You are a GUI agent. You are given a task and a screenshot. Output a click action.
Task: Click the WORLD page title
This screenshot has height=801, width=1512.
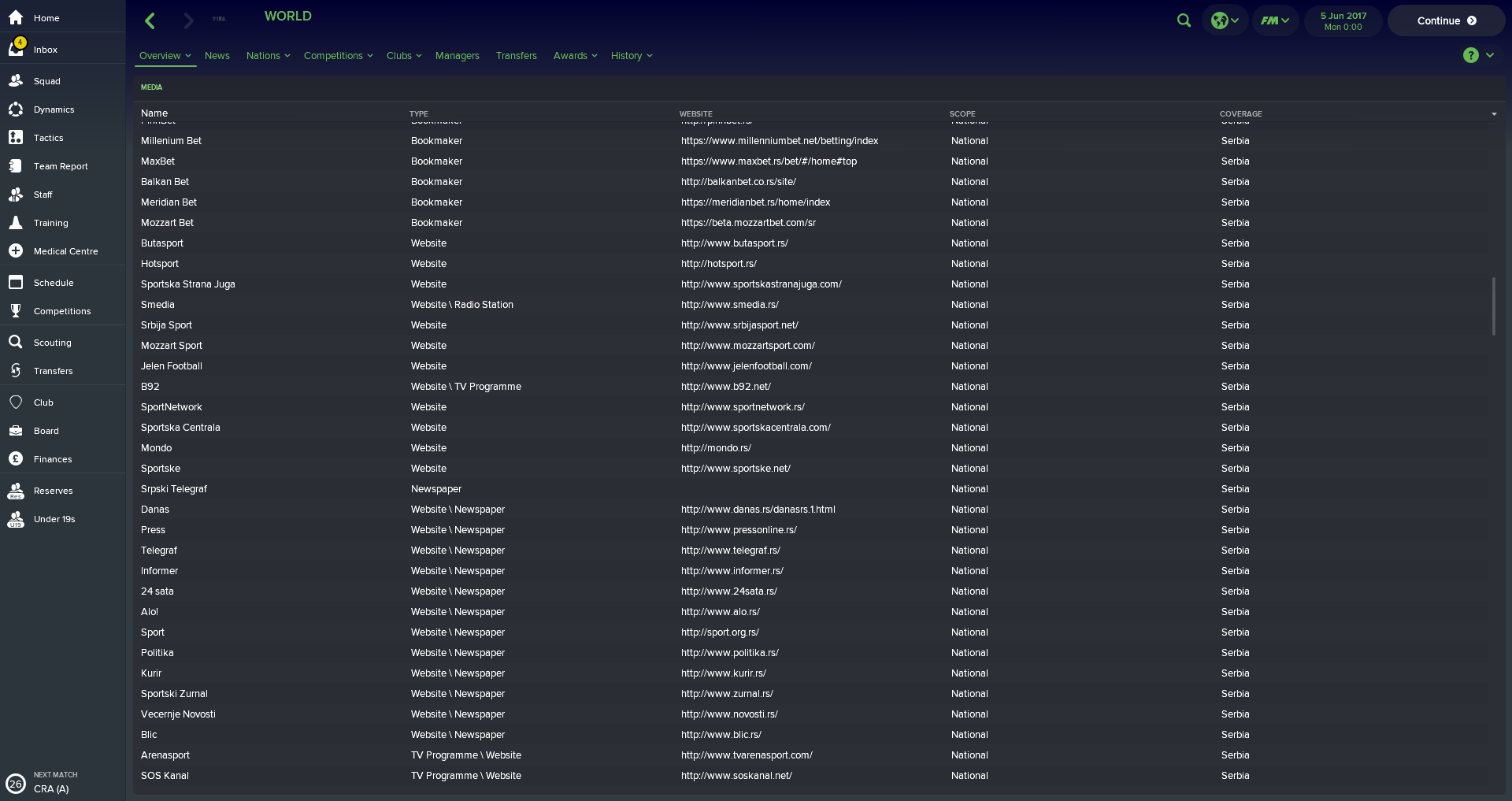[x=288, y=16]
